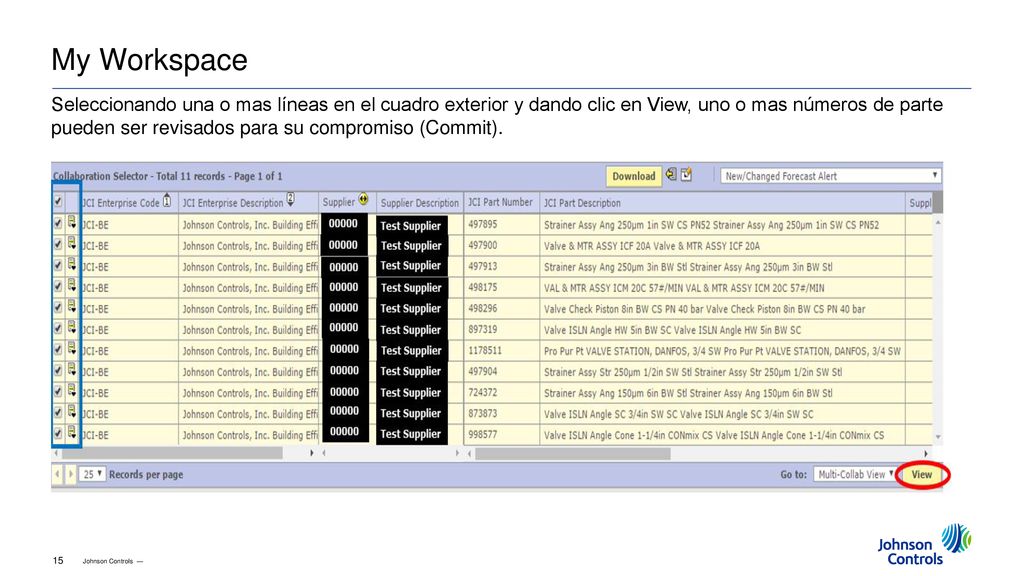Click the Download button
The image size is (1024, 576).
633,176
